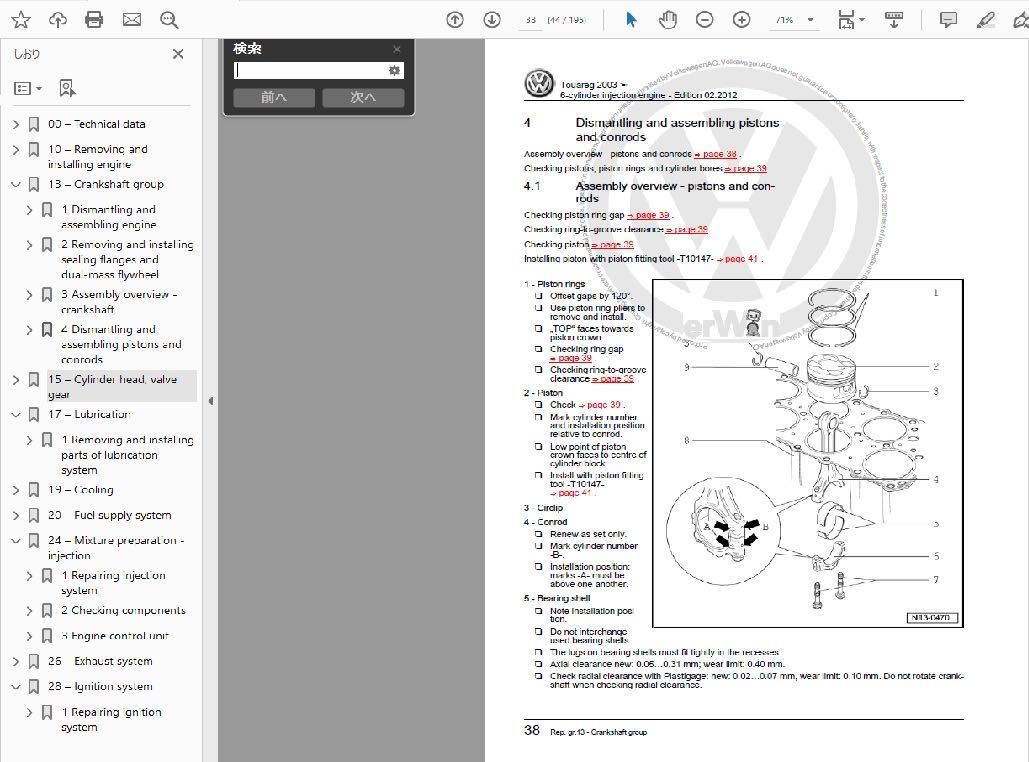Click the piston assembly diagram image
Viewport: 1029px width, 762px height.
click(x=808, y=454)
